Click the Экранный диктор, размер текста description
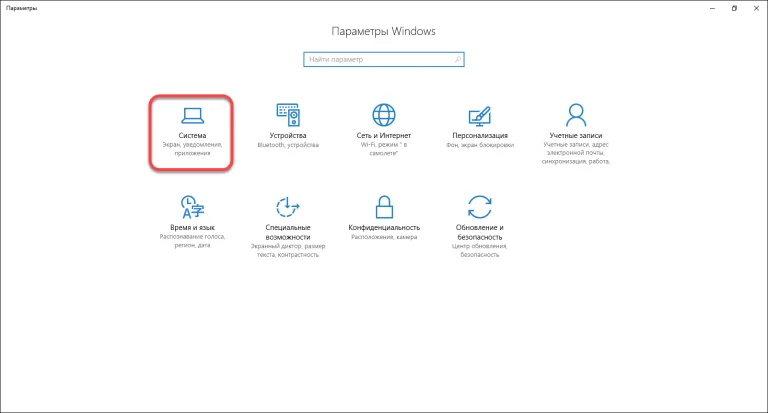 (x=288, y=250)
